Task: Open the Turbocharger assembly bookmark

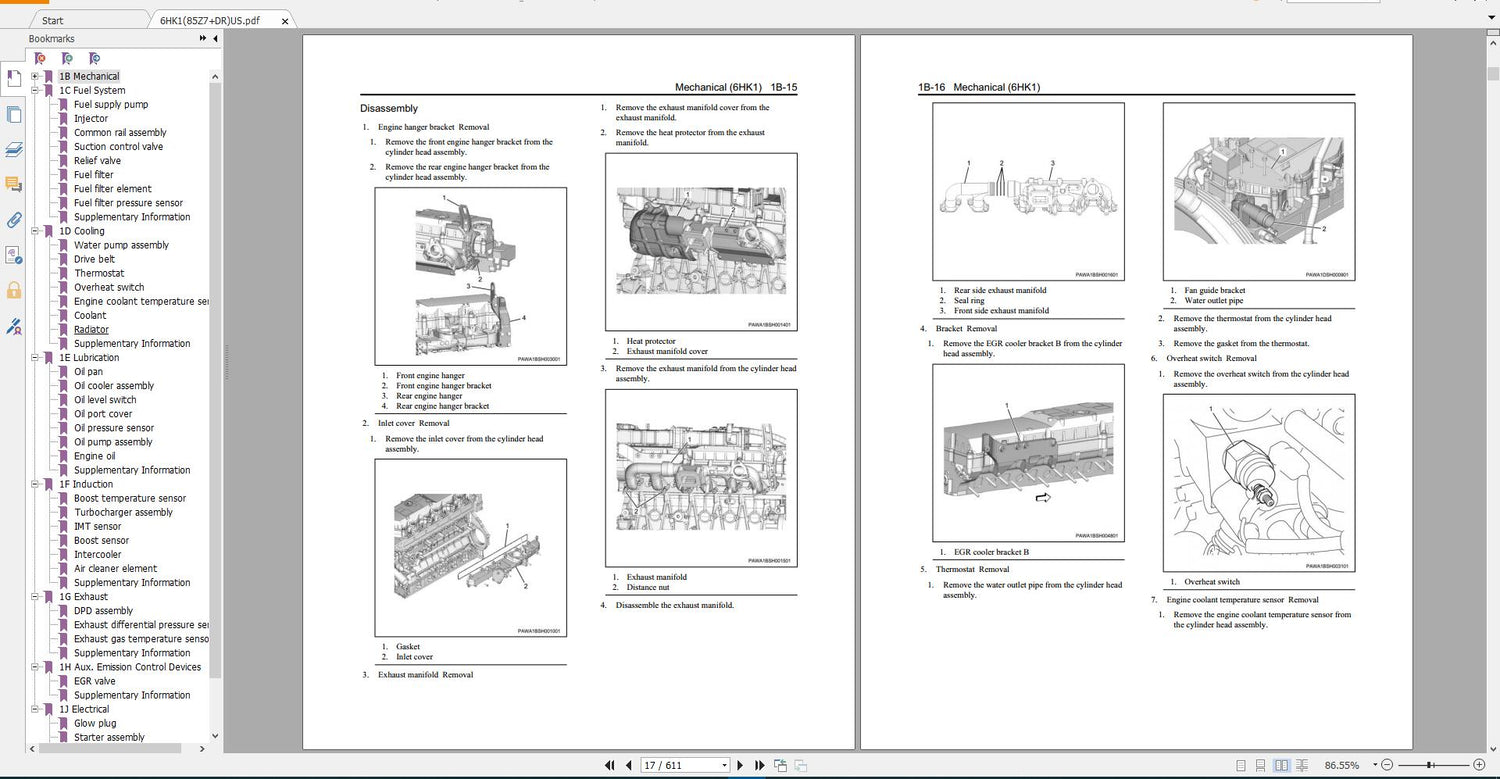Action: [123, 512]
